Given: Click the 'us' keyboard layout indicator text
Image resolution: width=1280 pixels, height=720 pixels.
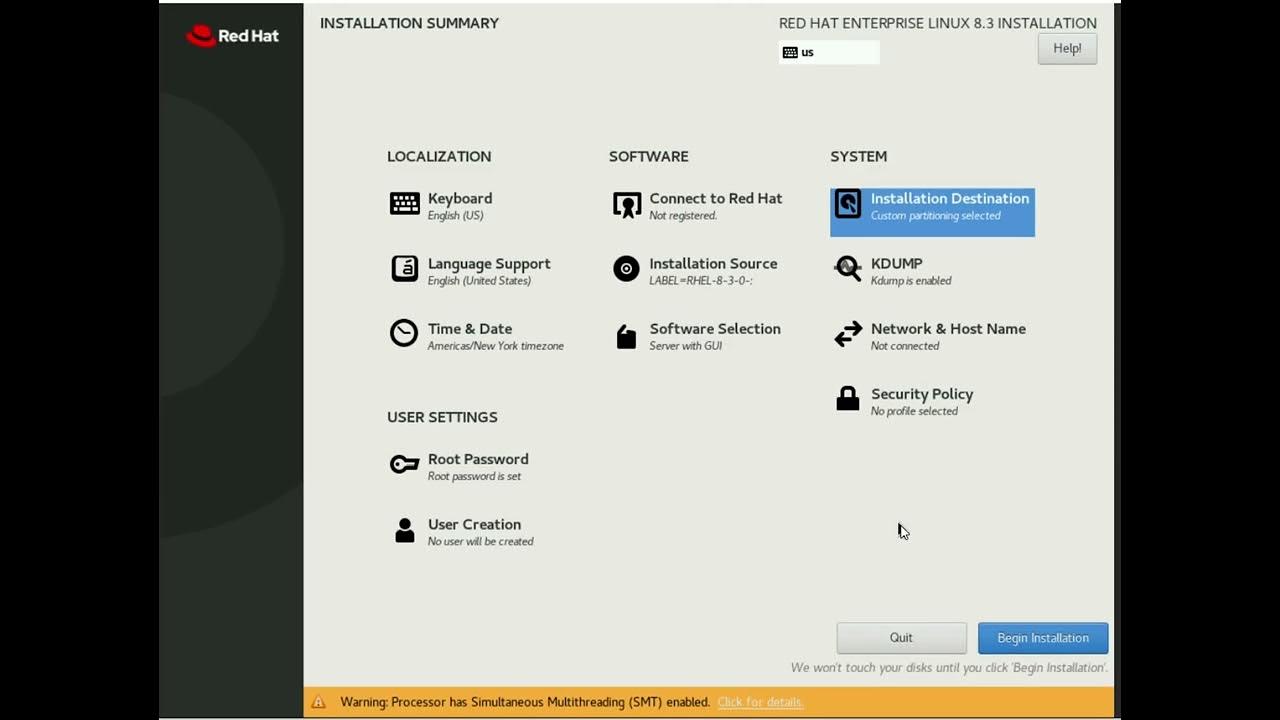Looking at the screenshot, I should point(807,52).
